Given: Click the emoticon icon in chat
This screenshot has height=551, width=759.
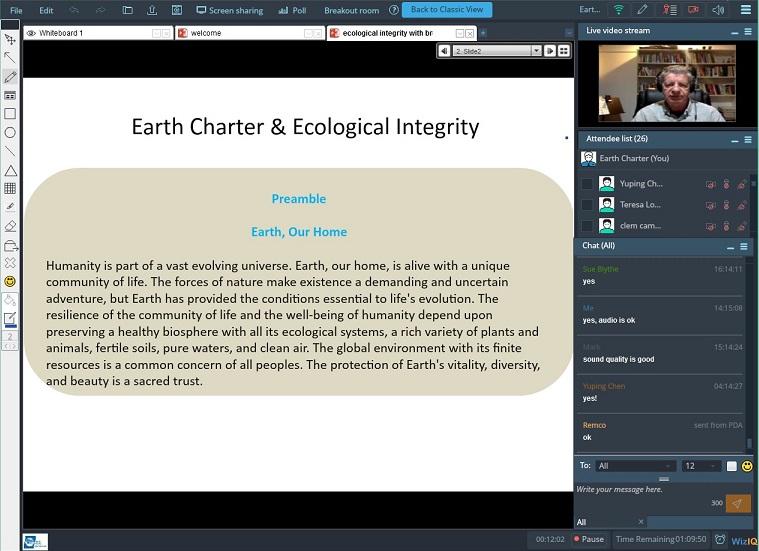Looking at the screenshot, I should coord(746,466).
